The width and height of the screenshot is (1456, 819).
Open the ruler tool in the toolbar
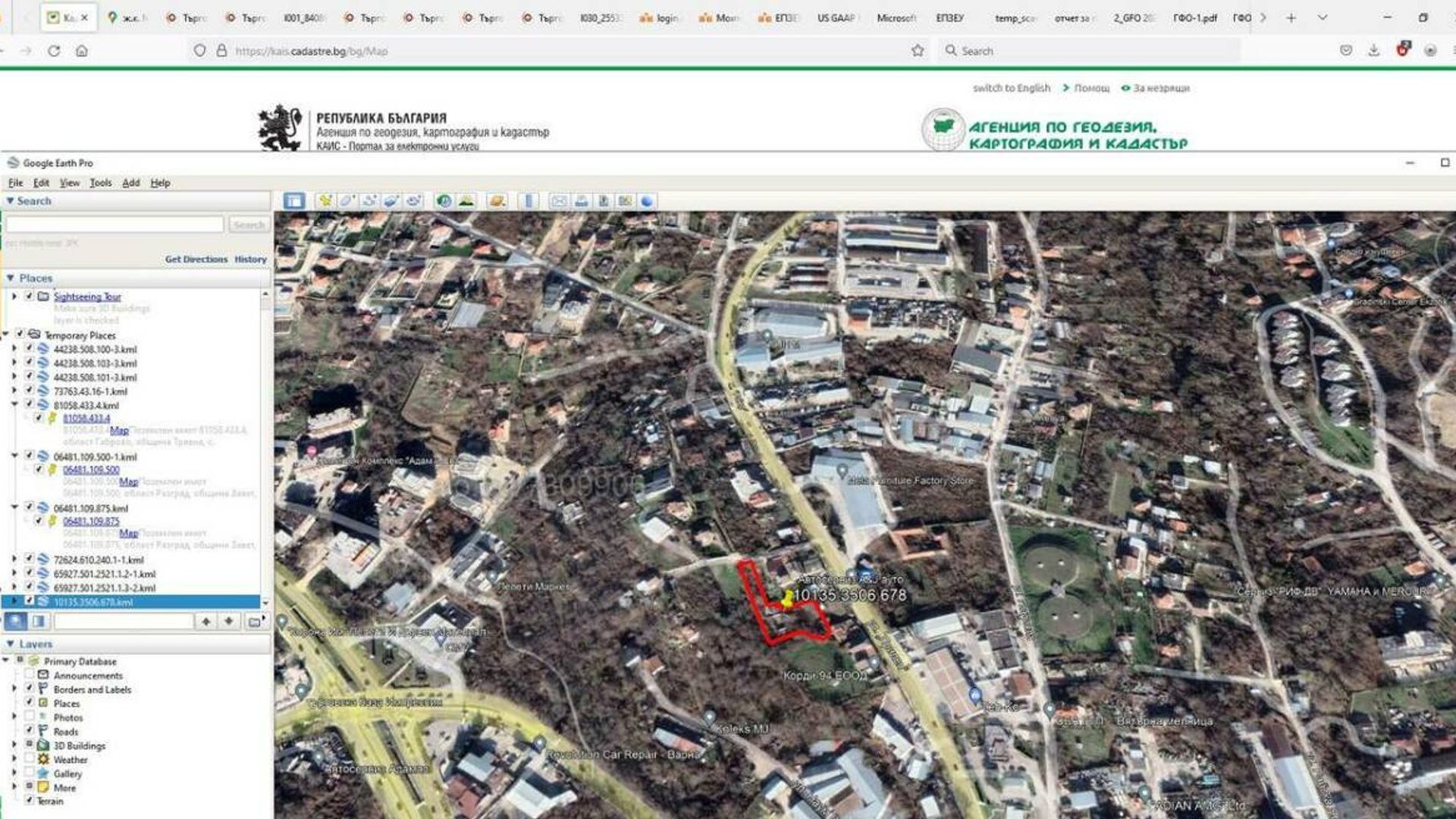[x=529, y=201]
